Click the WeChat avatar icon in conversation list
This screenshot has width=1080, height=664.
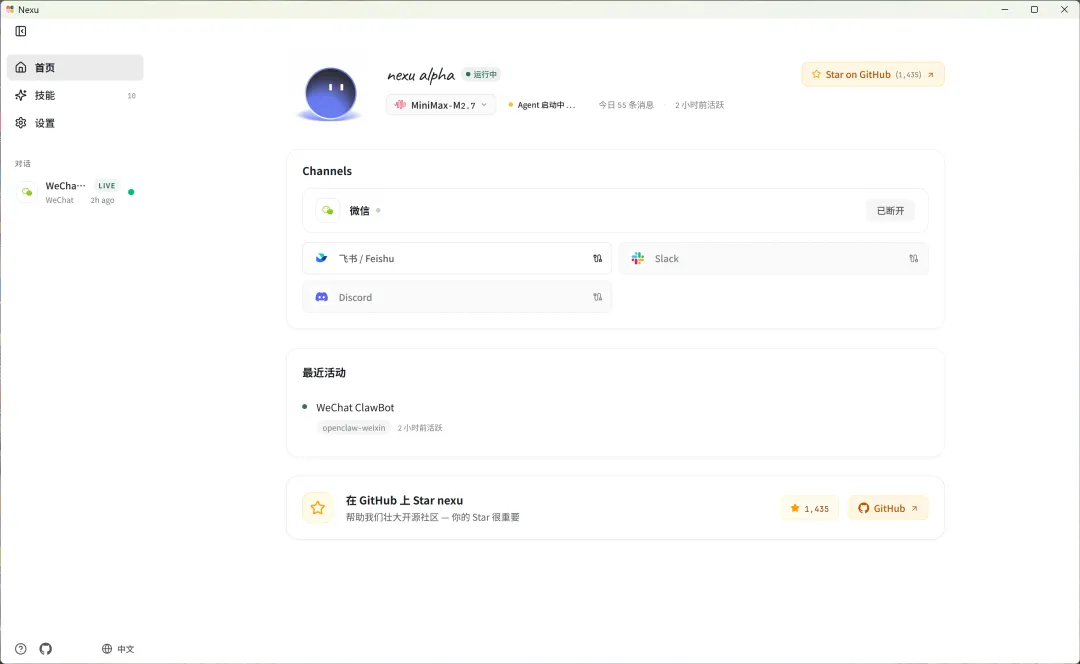pos(27,192)
